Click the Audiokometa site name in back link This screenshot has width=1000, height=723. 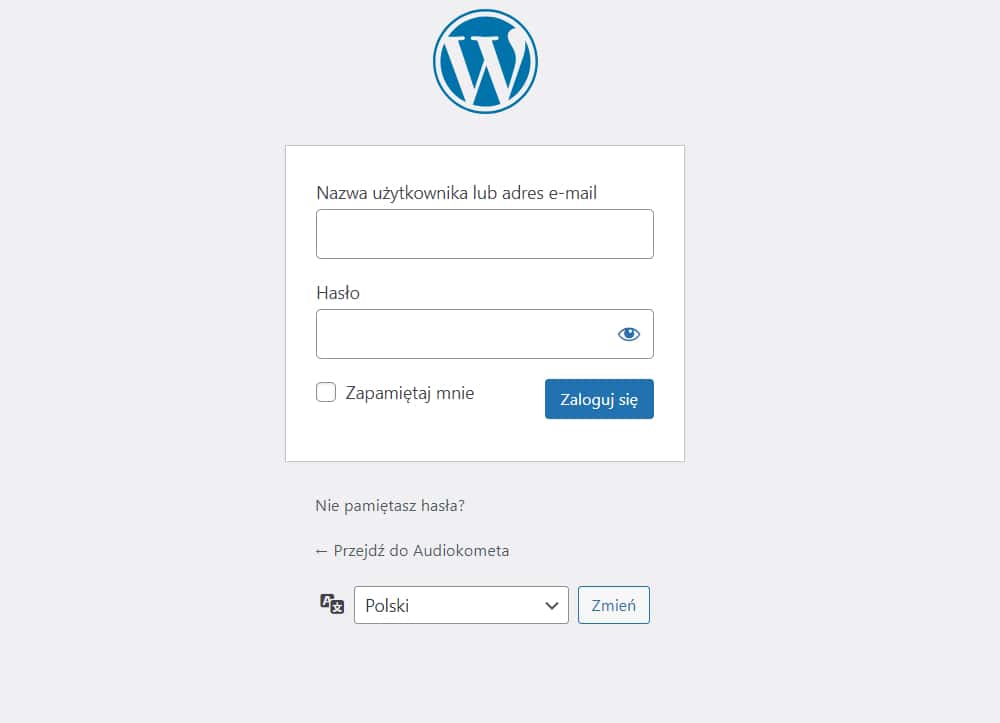[461, 551]
